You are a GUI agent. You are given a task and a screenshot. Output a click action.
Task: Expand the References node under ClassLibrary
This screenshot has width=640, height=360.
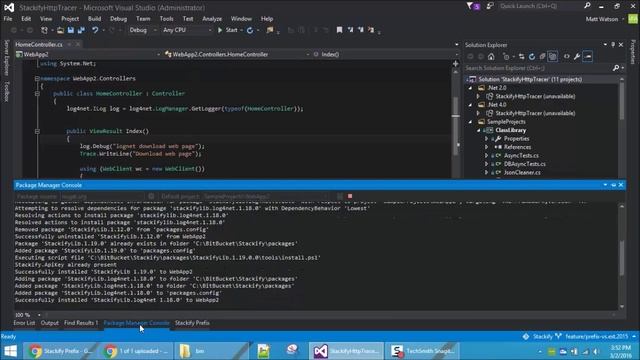point(486,147)
